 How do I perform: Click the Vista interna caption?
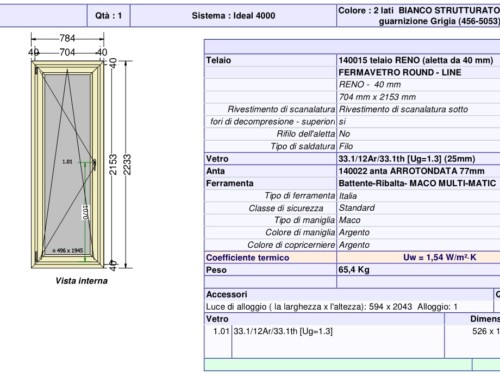tap(81, 281)
